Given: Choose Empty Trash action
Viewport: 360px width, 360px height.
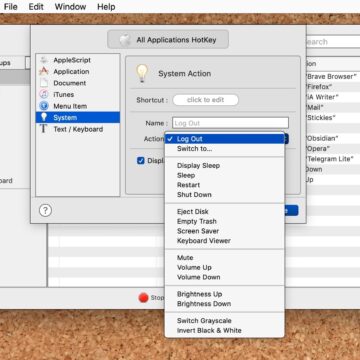Looking at the screenshot, I should tap(225, 221).
